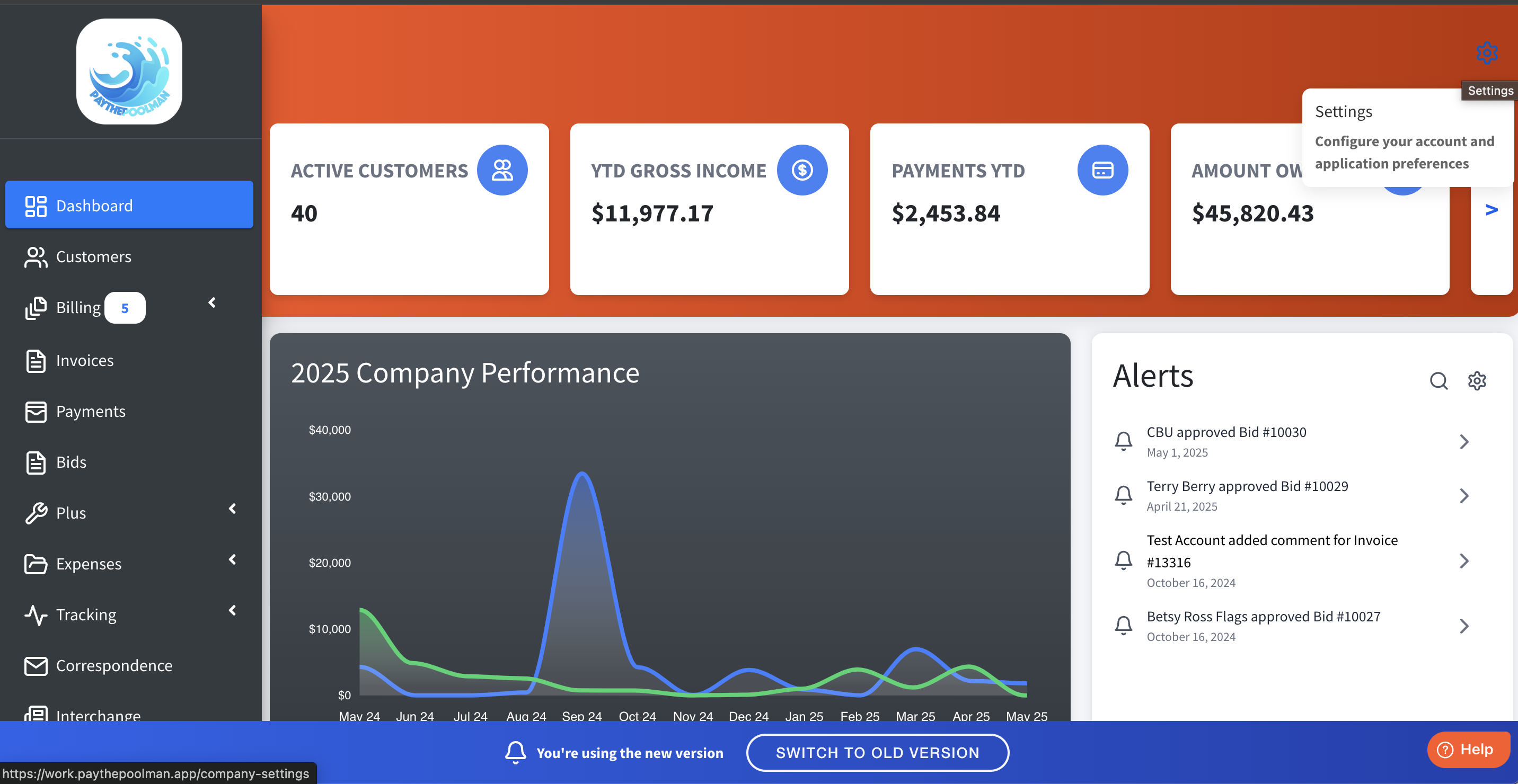Expand the Expenses submenu arrow
The image size is (1518, 784).
[232, 559]
